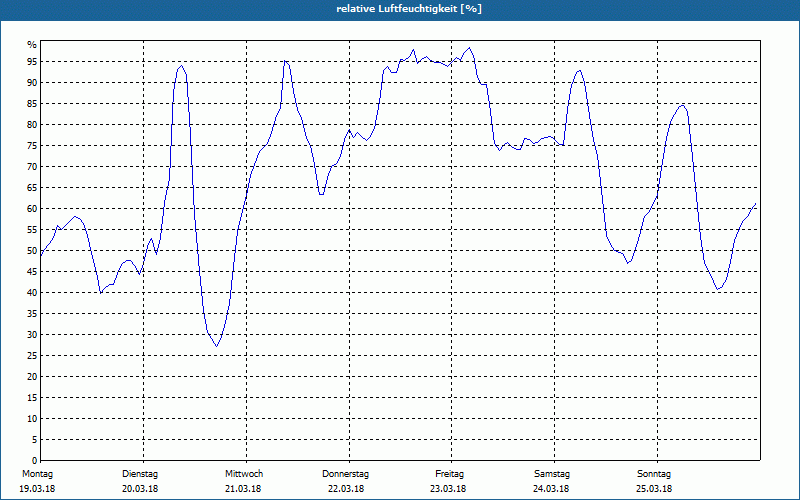The height and width of the screenshot is (500, 800).
Task: Click the "60" y-axis value
Action: (x=32, y=209)
